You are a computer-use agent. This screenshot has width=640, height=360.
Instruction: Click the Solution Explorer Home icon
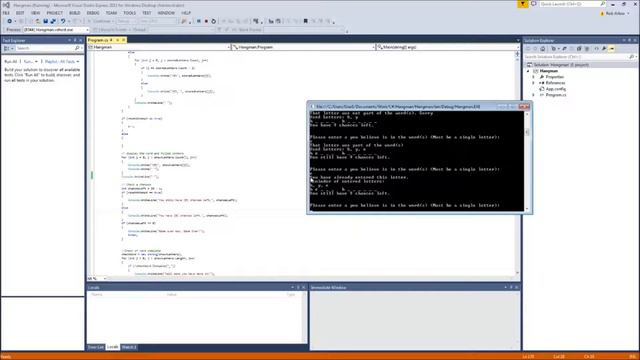[x=542, y=49]
